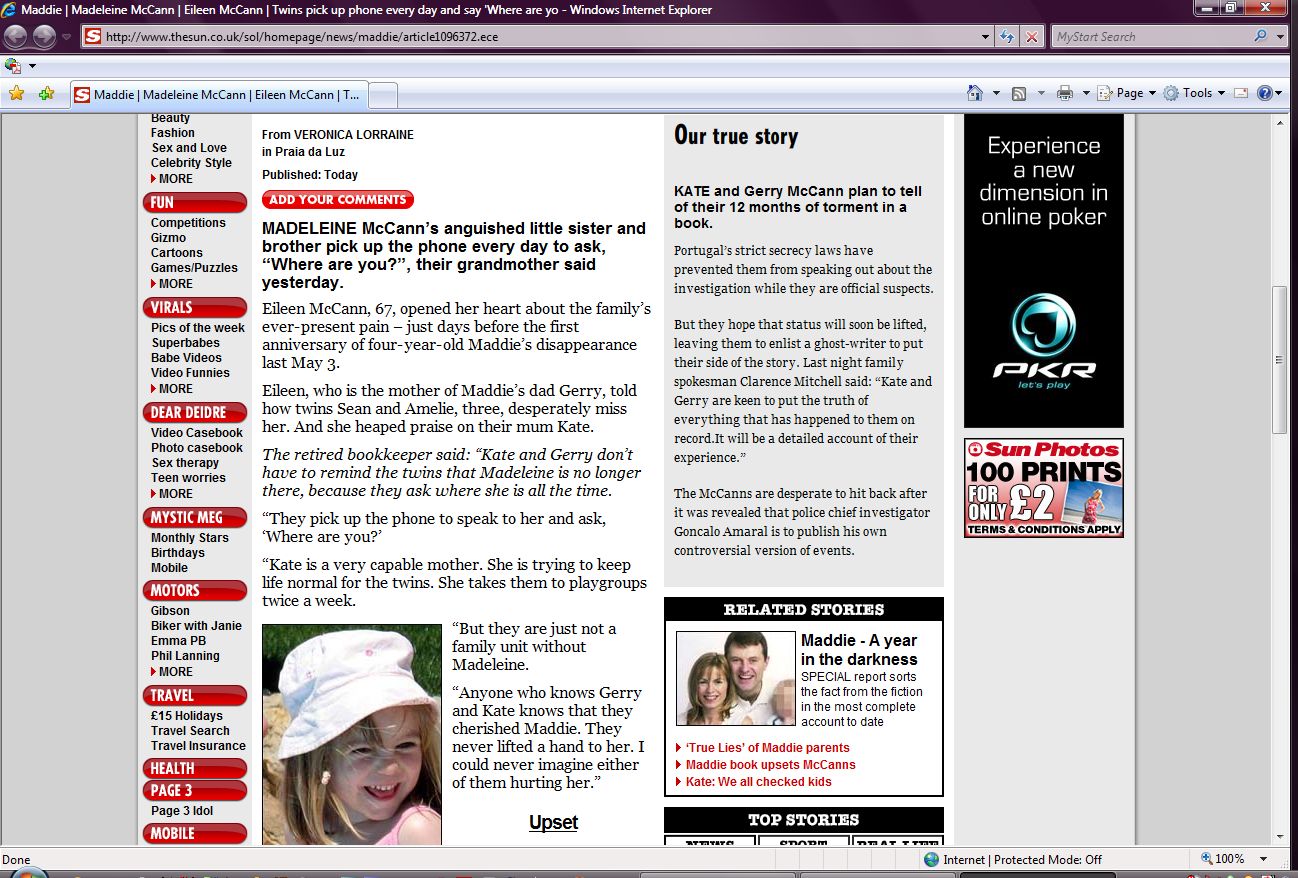Click the Add to Favorites icon
Image resolution: width=1298 pixels, height=878 pixels.
coord(46,94)
